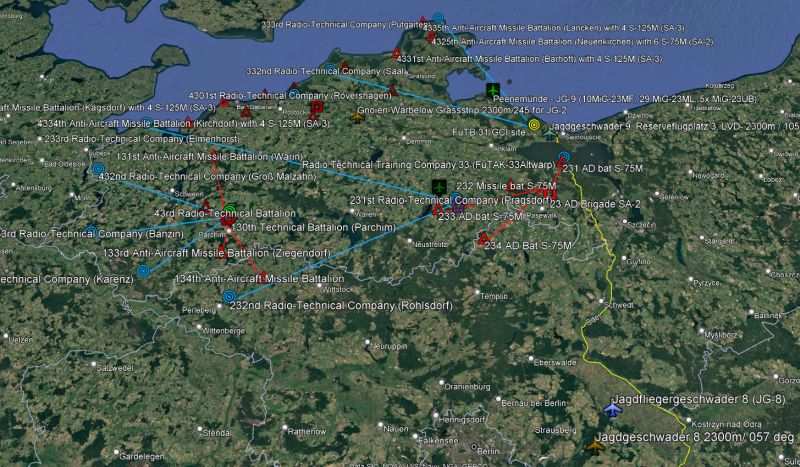Click red marker of 130th Technical Battalion Parchim
This screenshot has height=467, width=800.
pos(228,220)
